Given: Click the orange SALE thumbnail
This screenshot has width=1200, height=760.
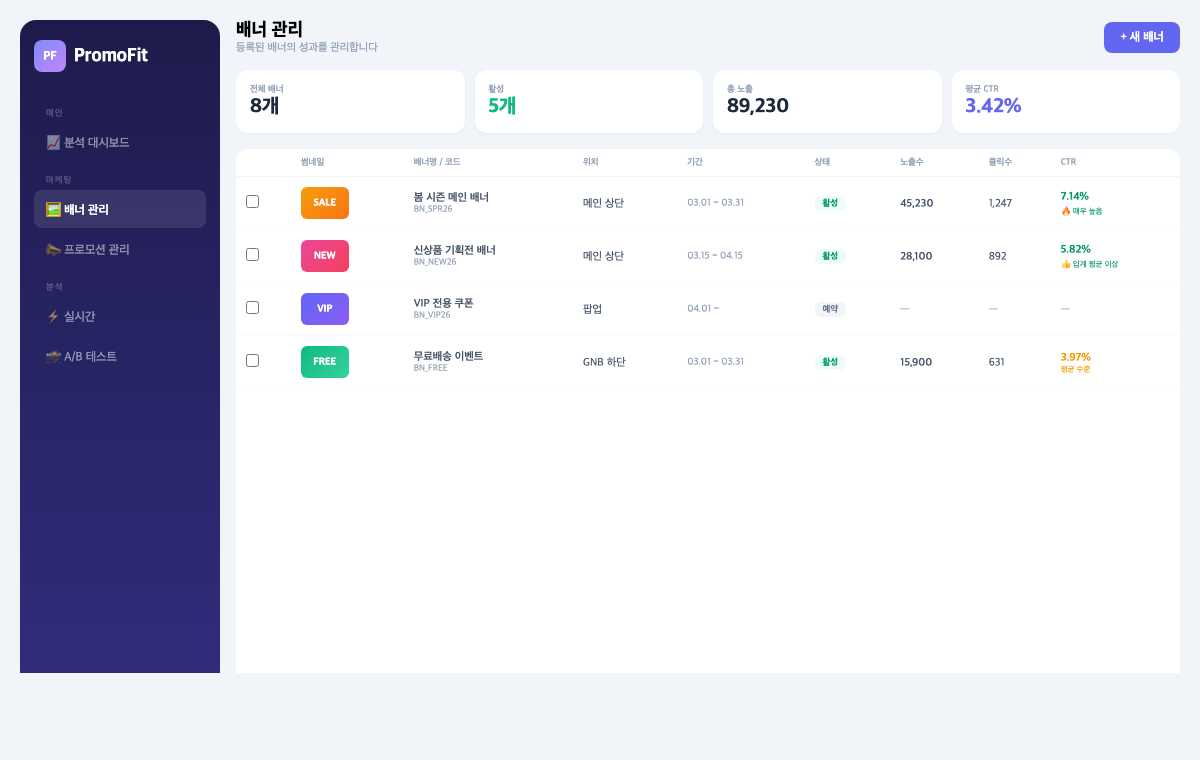Looking at the screenshot, I should pyautogui.click(x=325, y=203).
